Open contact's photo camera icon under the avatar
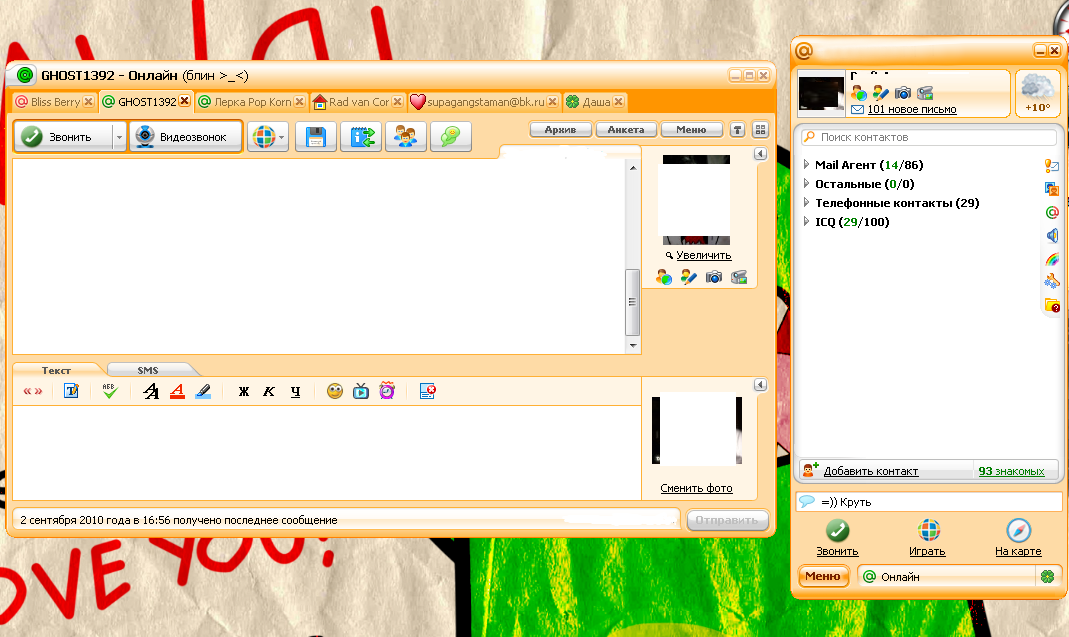This screenshot has height=637, width=1069. [714, 277]
